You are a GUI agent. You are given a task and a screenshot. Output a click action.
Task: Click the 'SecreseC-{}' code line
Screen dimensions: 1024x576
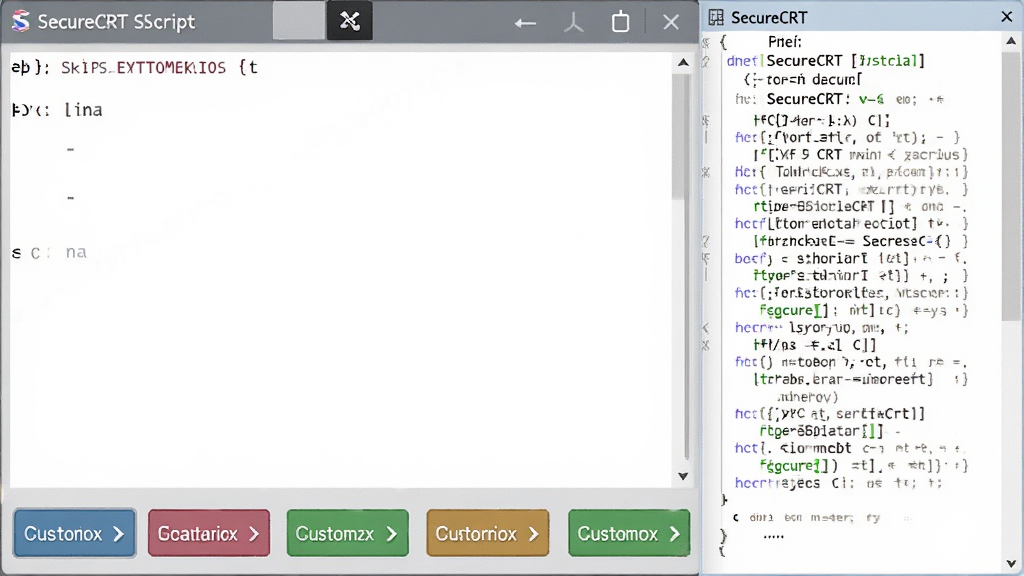(x=860, y=241)
